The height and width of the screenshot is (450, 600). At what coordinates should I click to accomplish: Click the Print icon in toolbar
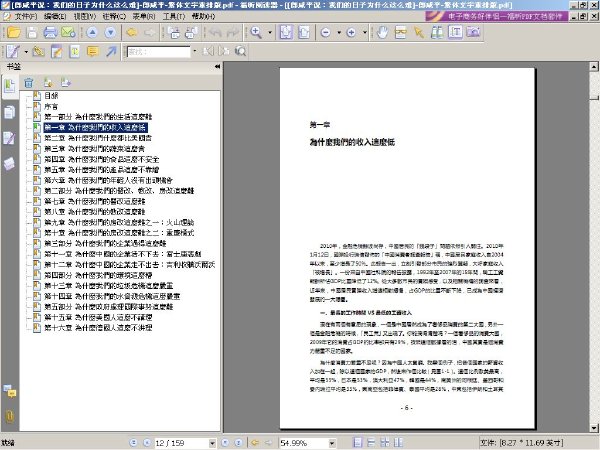click(50, 33)
